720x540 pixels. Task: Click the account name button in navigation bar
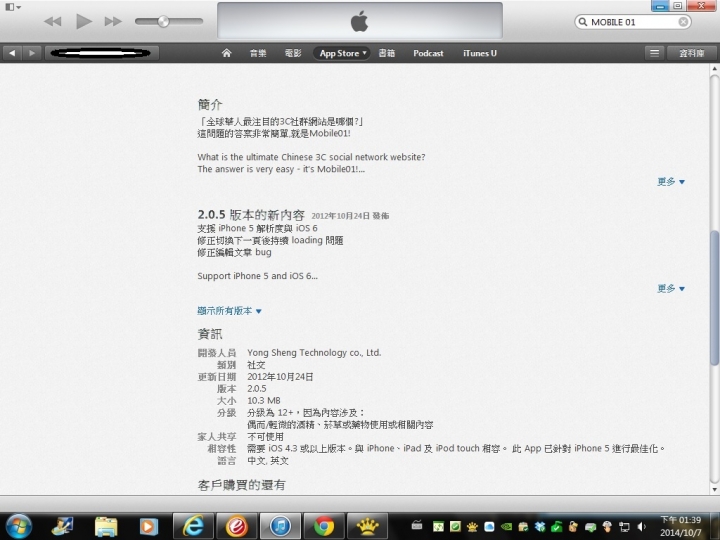click(102, 53)
